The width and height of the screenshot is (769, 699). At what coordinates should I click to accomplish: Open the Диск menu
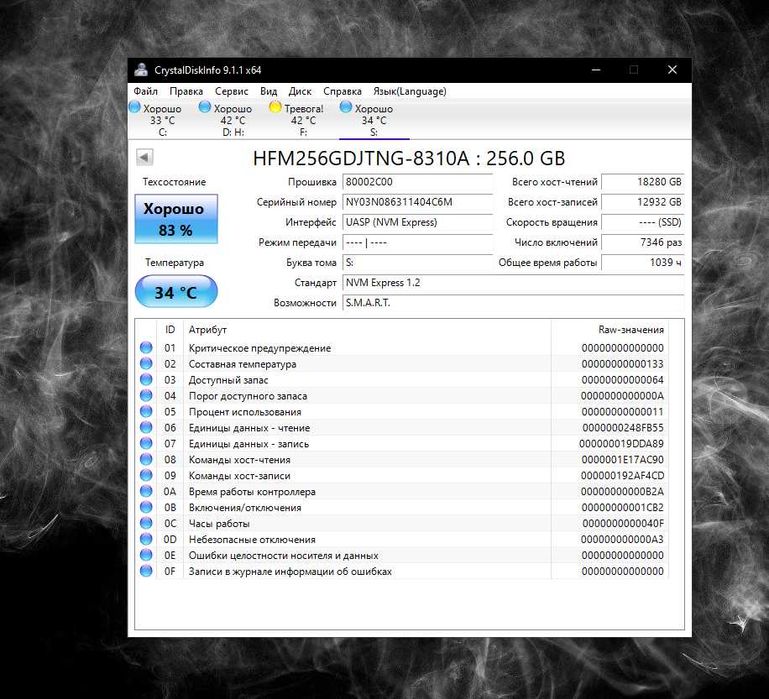300,91
